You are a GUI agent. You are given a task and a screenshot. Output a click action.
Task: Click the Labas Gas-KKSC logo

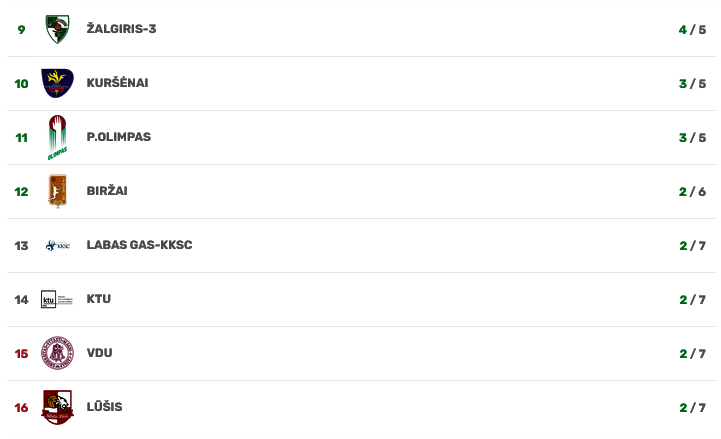coord(57,245)
